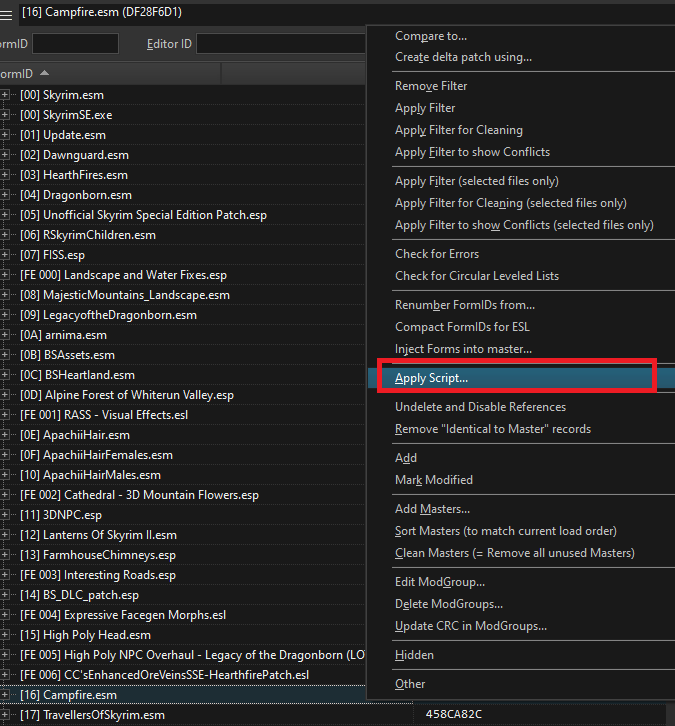Choose Update CRC in ModGroups...
Image resolution: width=675 pixels, height=726 pixels.
point(471,626)
